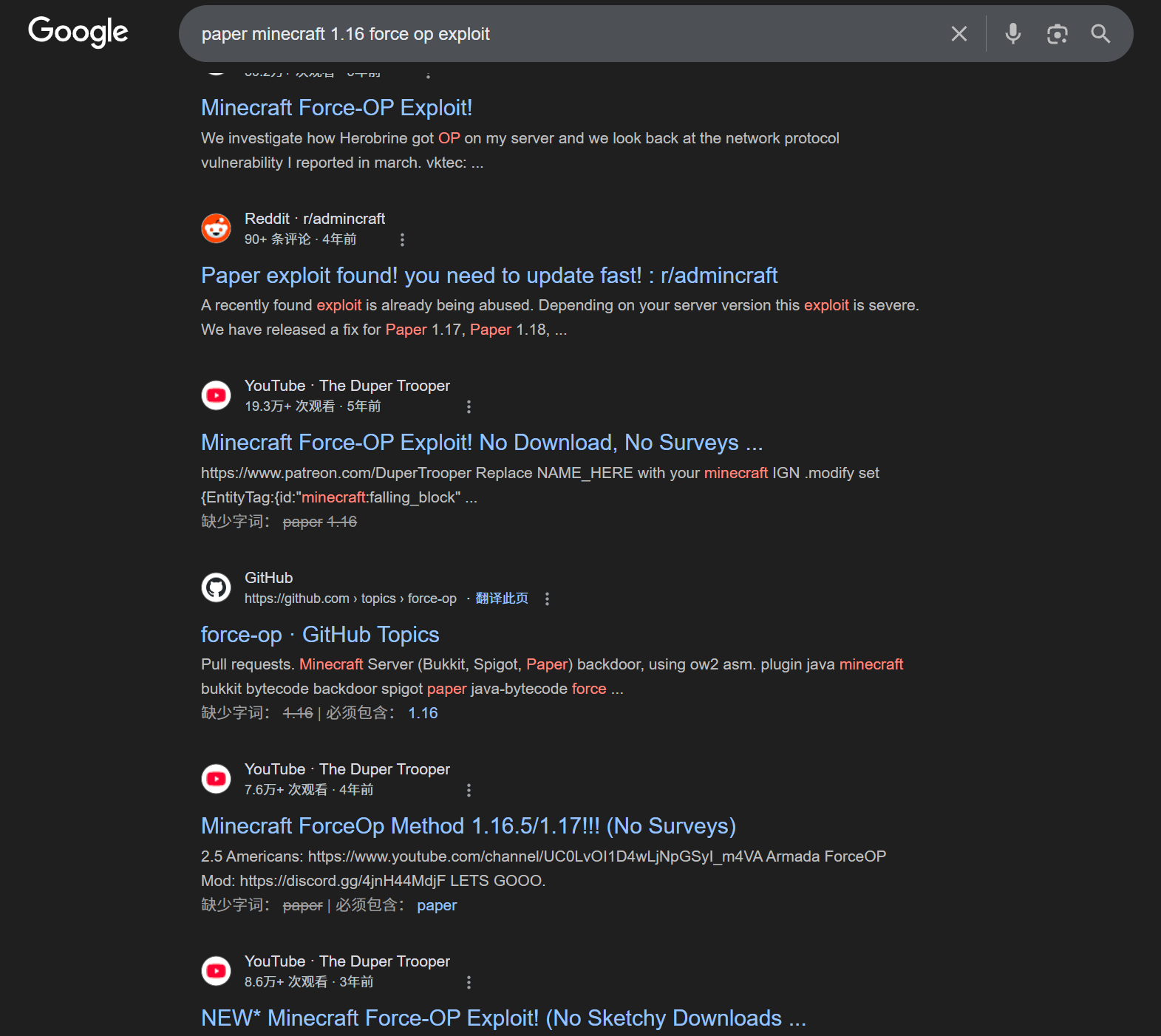Click "翻译此页" translate link
This screenshot has height=1036, width=1161.
coord(502,599)
